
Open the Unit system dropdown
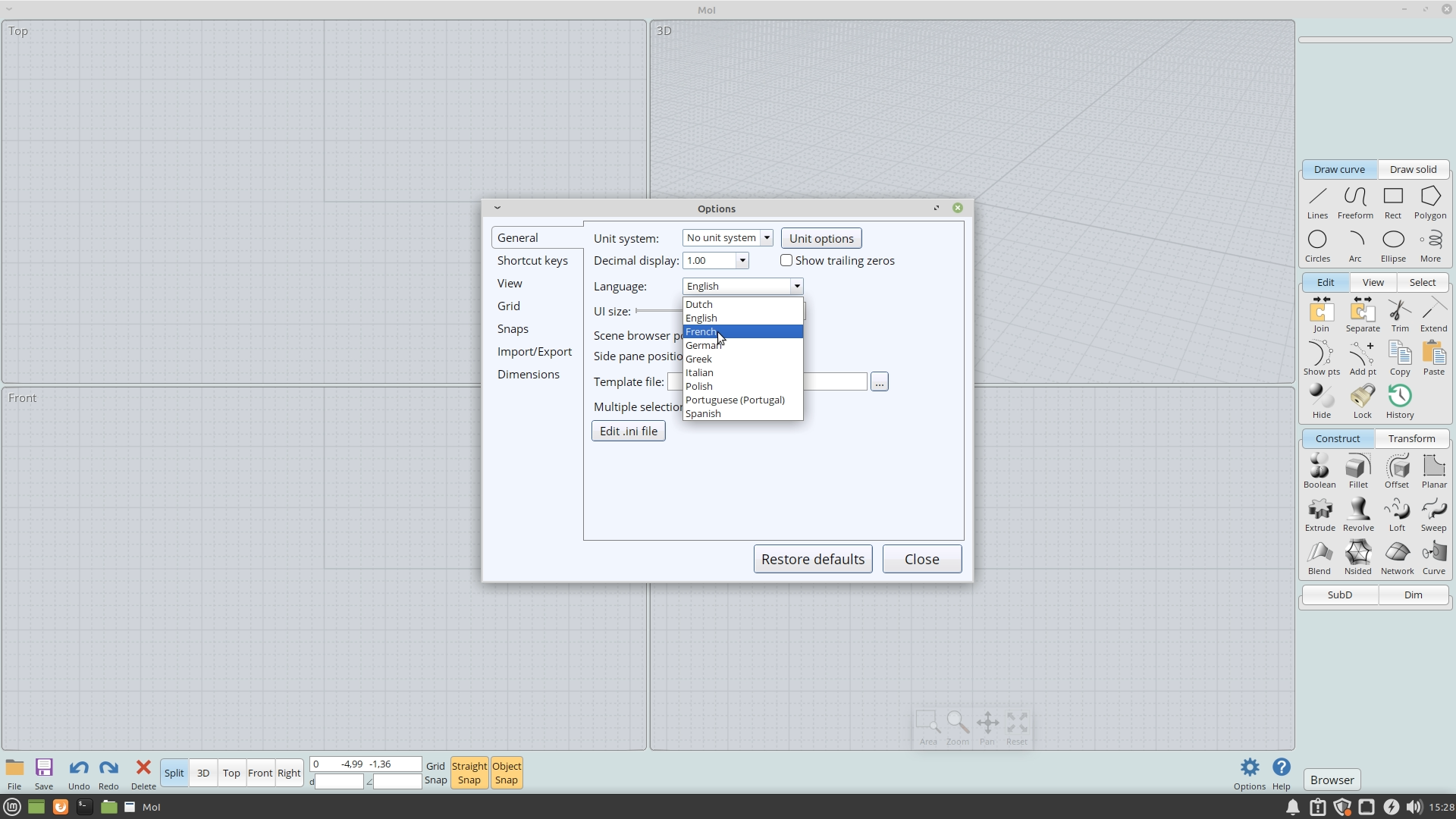coord(727,238)
